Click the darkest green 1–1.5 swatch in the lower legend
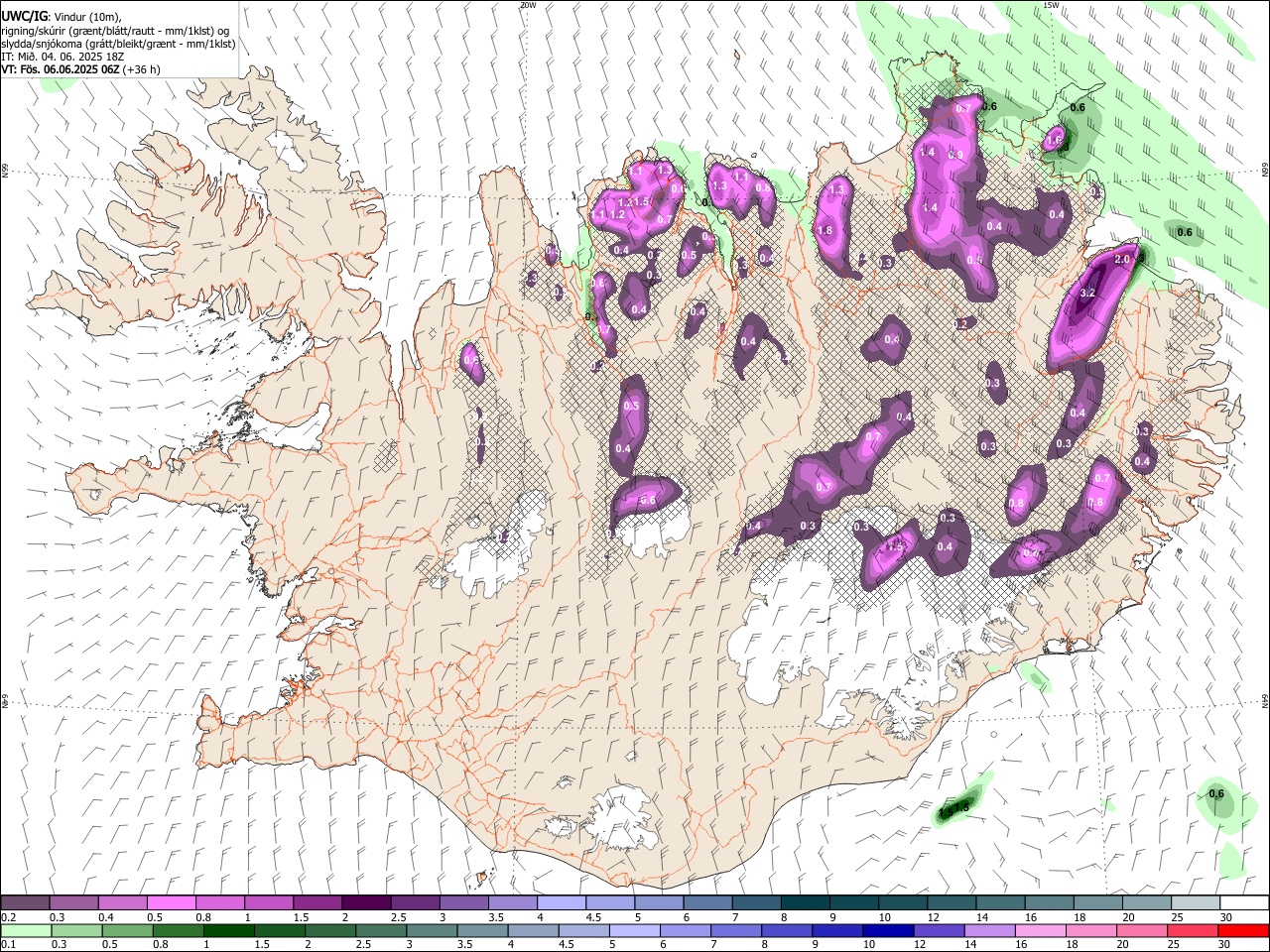 coord(228,931)
